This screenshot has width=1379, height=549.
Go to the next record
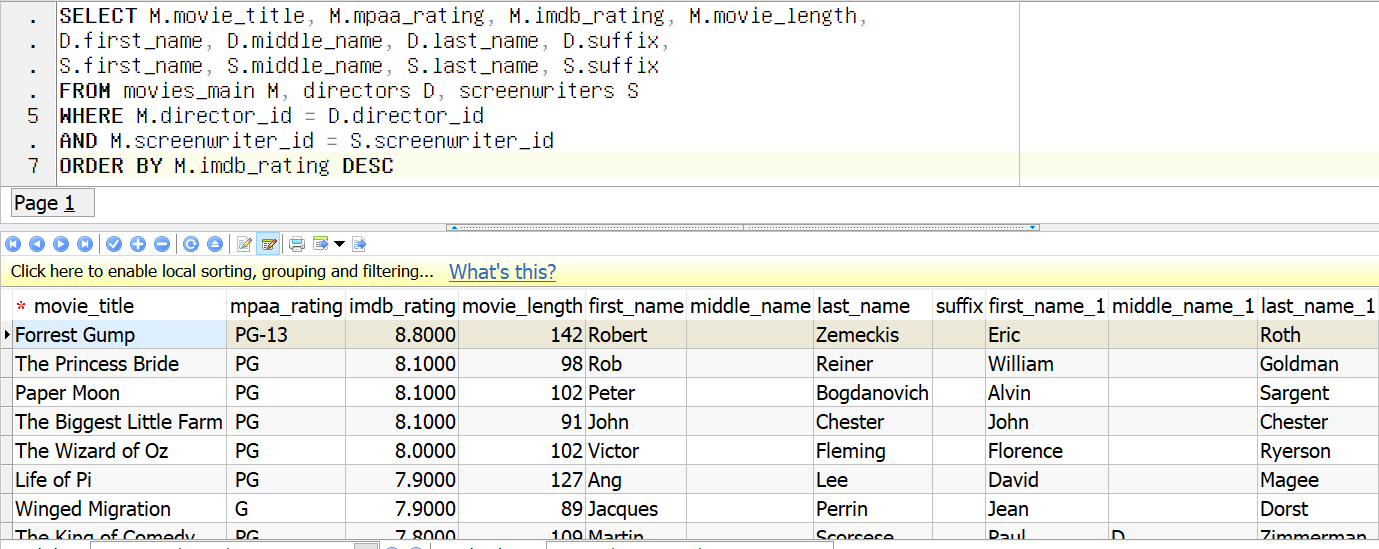pos(61,244)
